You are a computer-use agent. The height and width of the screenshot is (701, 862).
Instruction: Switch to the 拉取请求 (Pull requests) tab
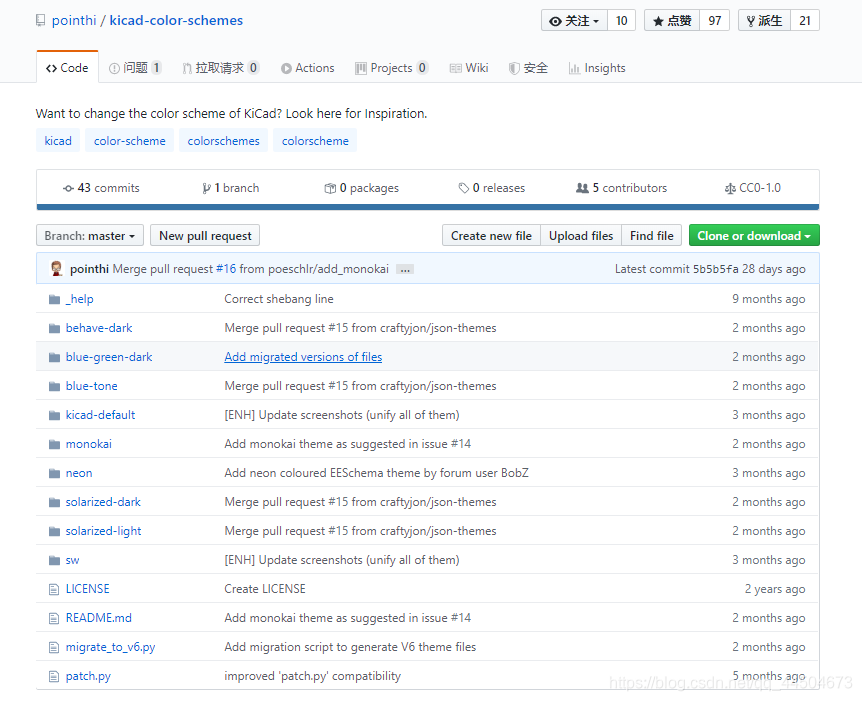(x=220, y=68)
